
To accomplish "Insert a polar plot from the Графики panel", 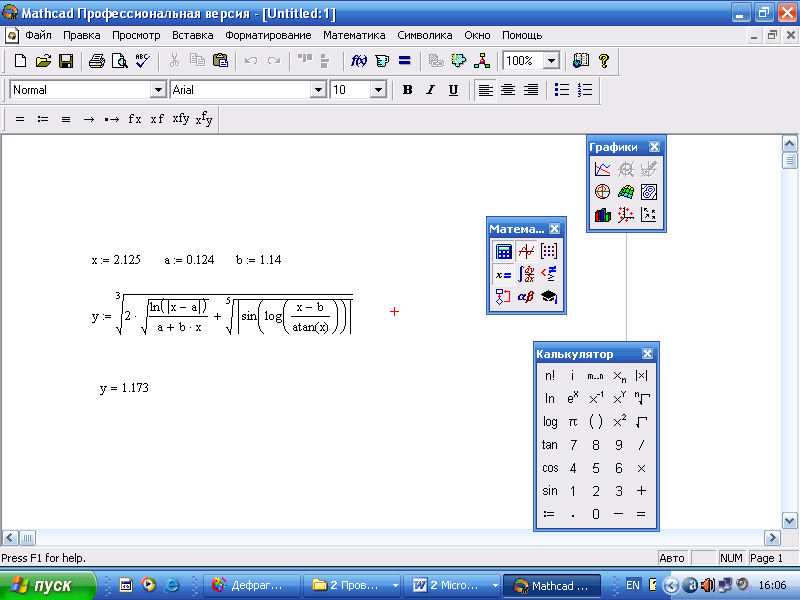I will 603,192.
